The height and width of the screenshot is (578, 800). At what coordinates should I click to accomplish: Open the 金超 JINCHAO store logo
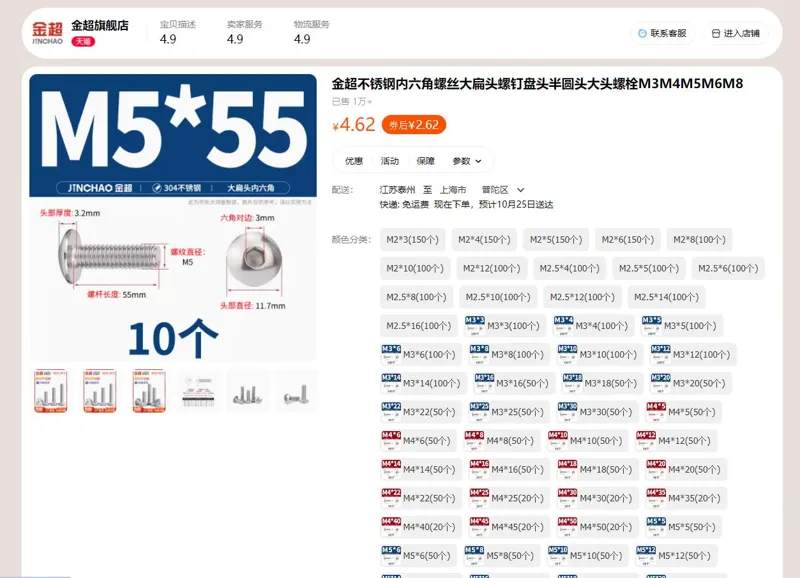click(47, 33)
